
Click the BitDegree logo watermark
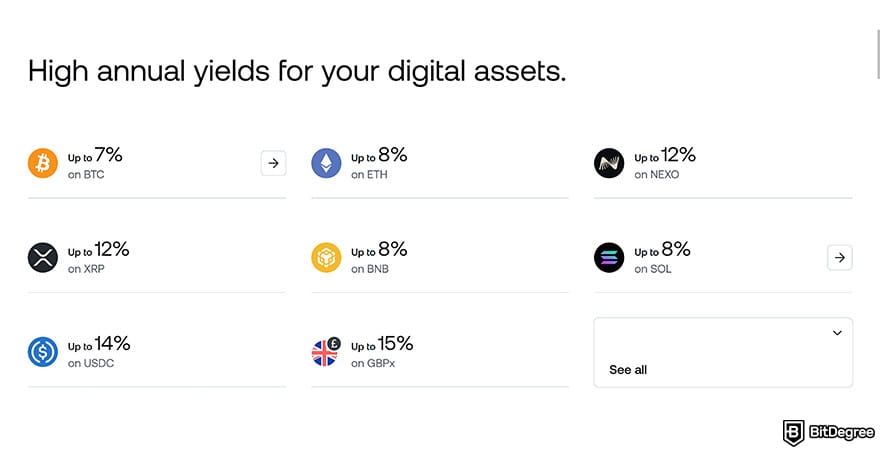[826, 432]
